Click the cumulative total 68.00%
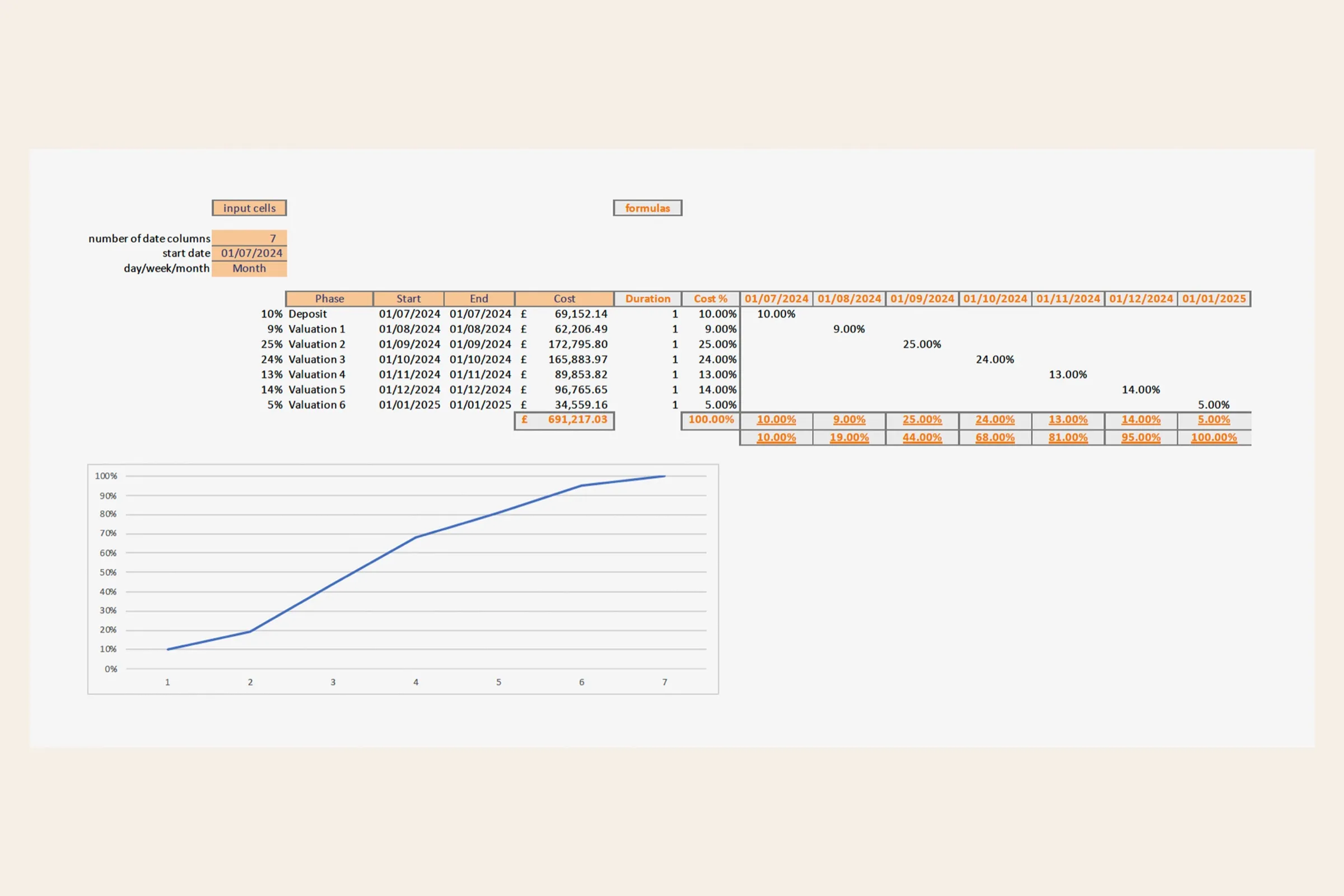Viewport: 1344px width, 896px height. 995,438
